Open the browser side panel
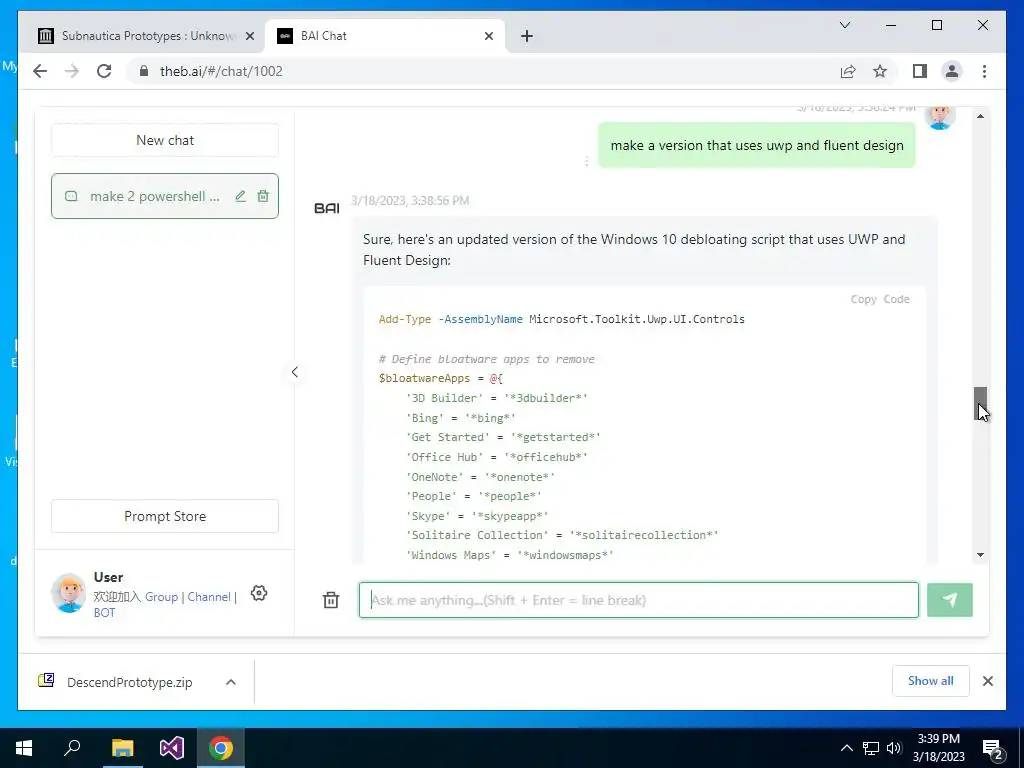The height and width of the screenshot is (768, 1024). (x=920, y=71)
